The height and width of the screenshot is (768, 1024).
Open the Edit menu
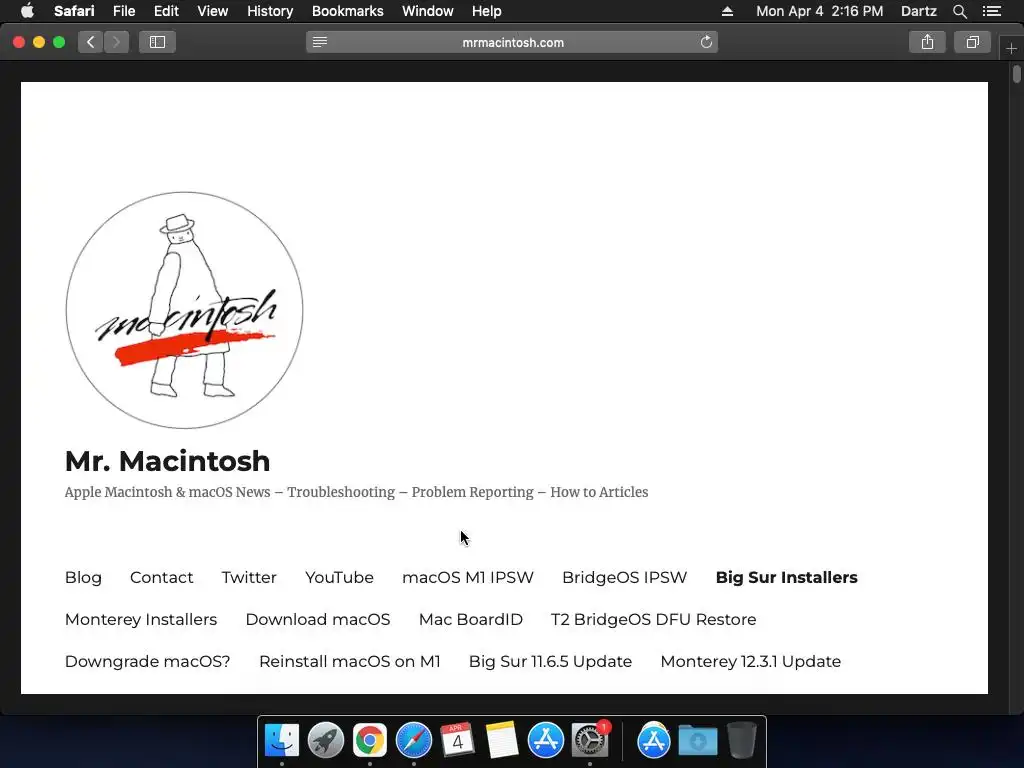(x=166, y=11)
